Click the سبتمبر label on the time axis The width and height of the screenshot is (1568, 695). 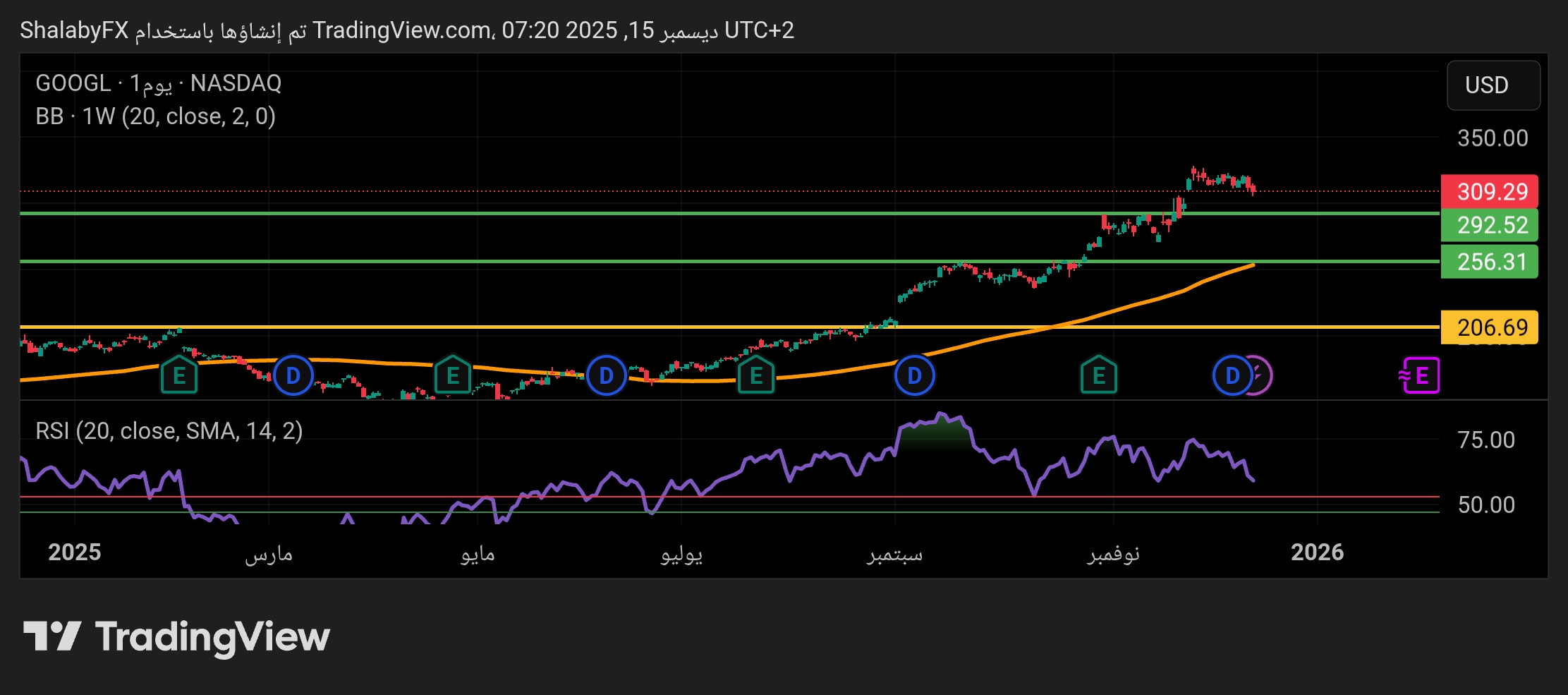[894, 554]
